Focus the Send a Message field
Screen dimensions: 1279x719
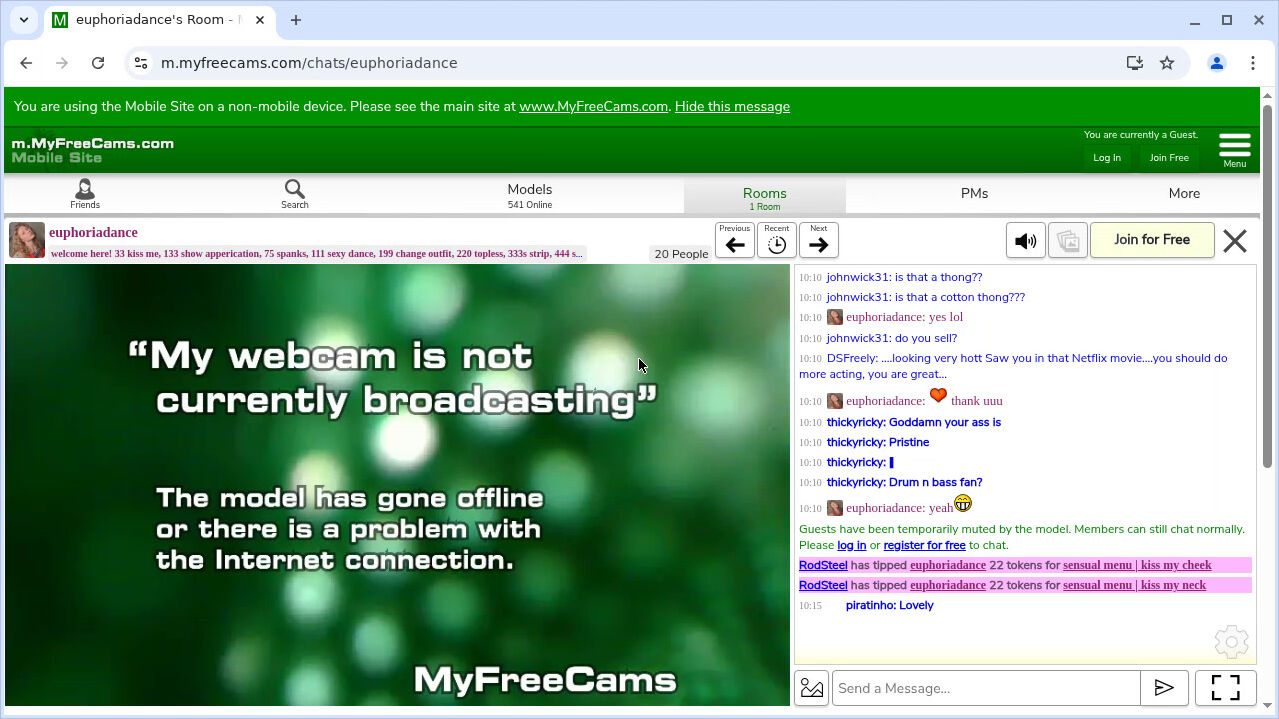pyautogui.click(x=986, y=688)
